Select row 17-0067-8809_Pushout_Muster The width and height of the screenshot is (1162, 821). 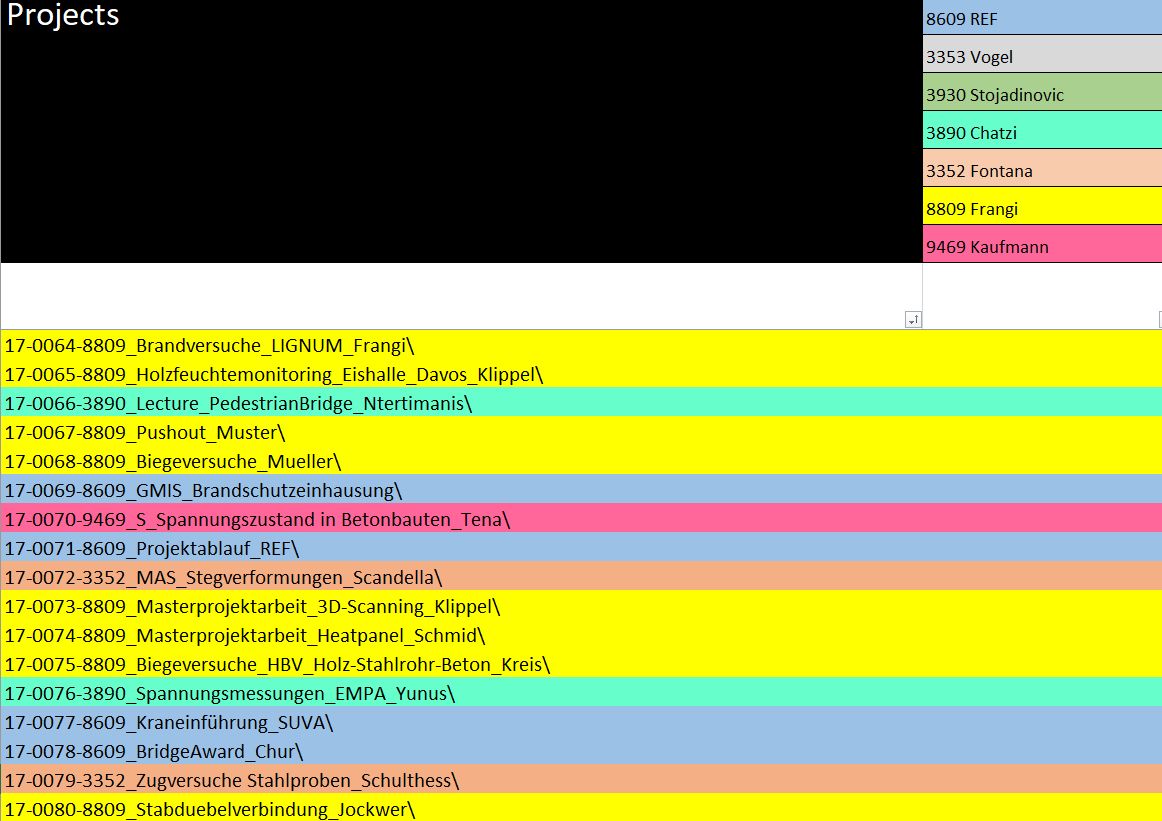coord(581,431)
